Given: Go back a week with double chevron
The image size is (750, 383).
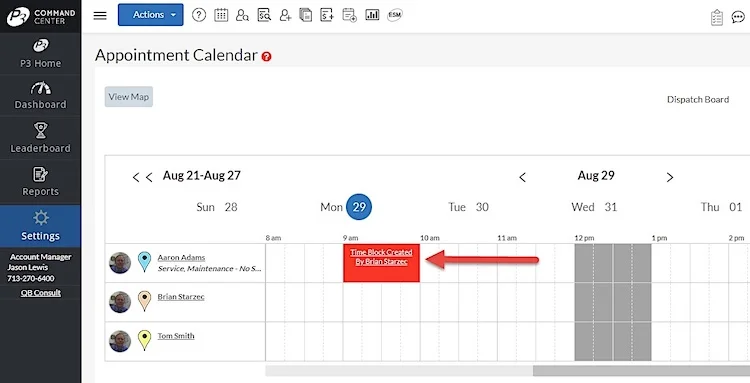Looking at the screenshot, I should (142, 177).
